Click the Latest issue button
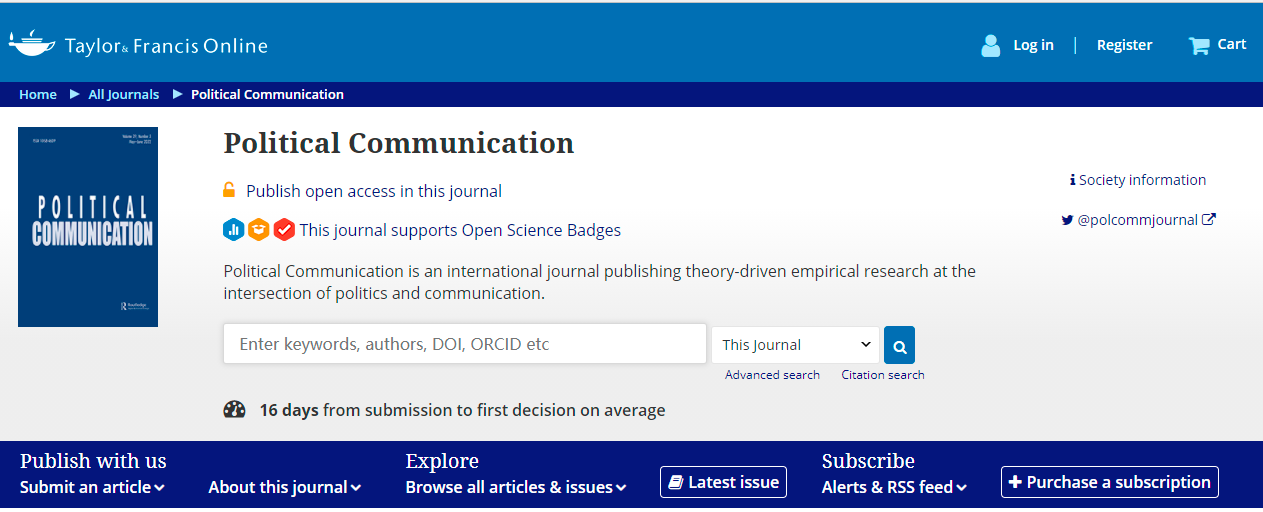The height and width of the screenshot is (512, 1263). 723,482
